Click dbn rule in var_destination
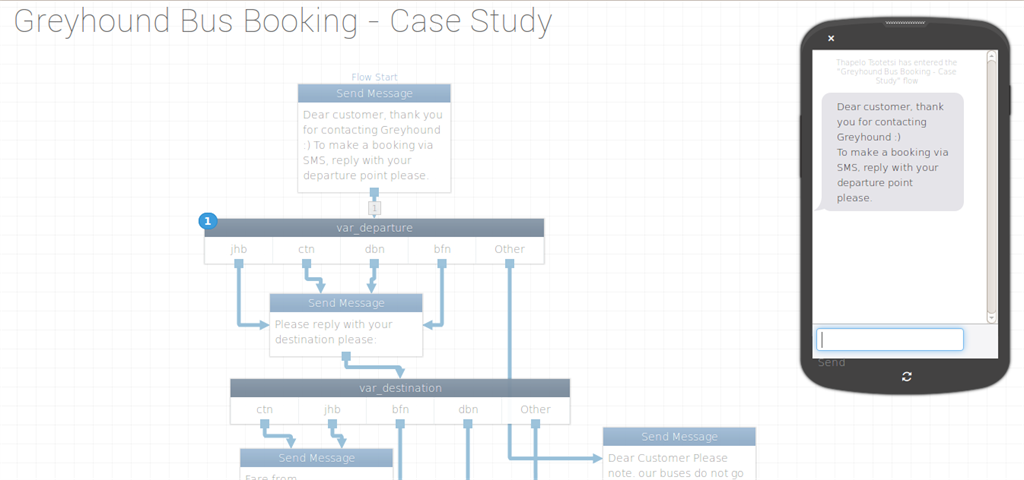 pos(468,409)
